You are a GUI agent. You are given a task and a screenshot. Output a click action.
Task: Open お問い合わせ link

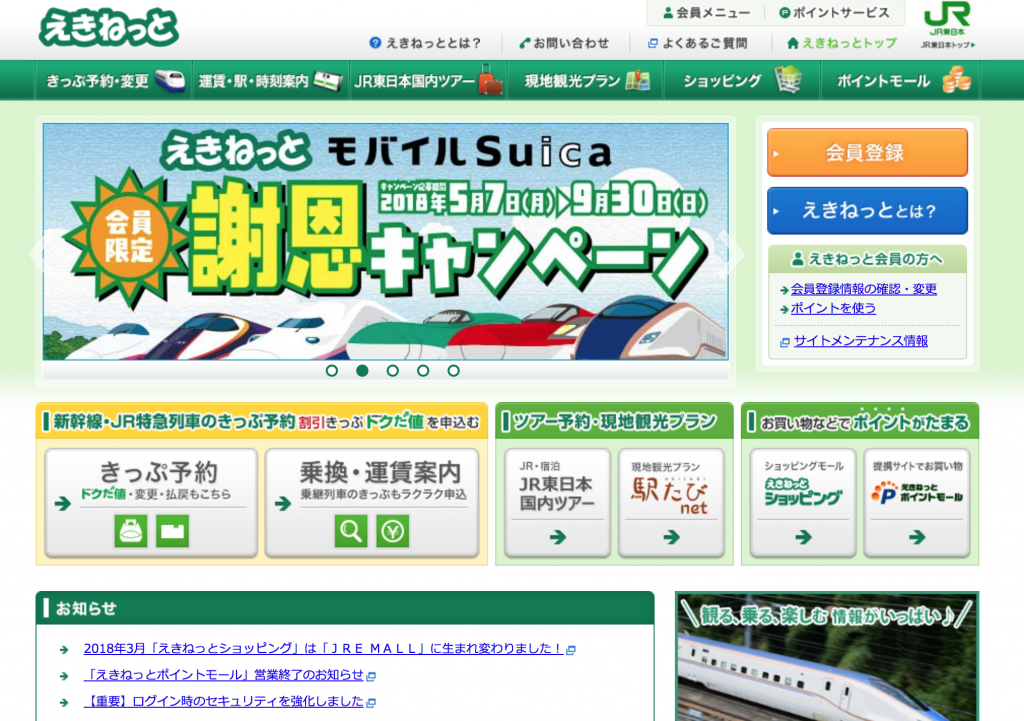click(x=564, y=43)
